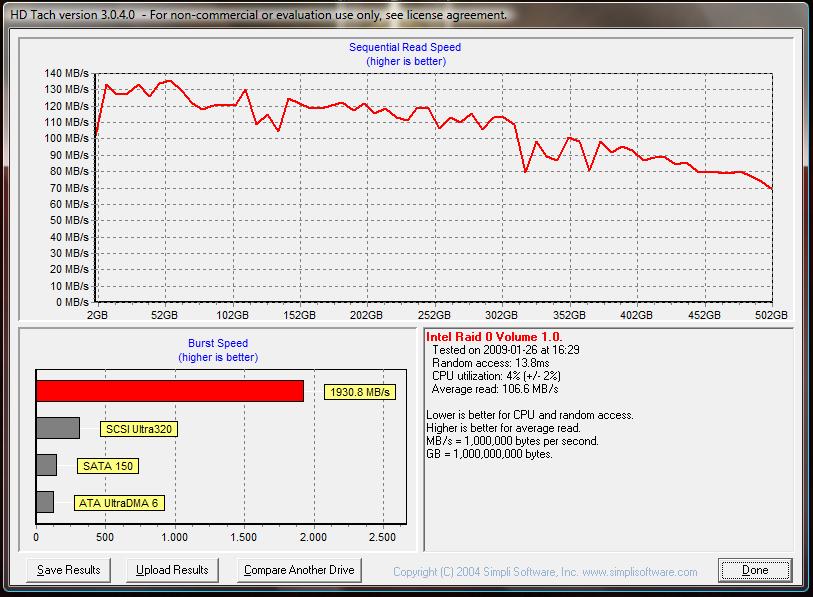Click the Sequential Read Speed chart title
The image size is (813, 597).
[405, 47]
